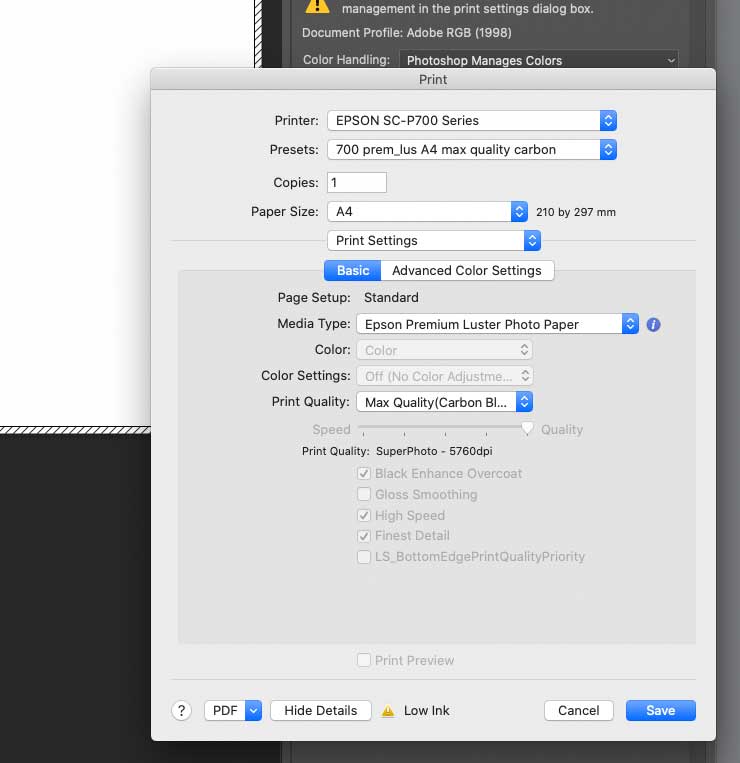Open the Color mode dropdown
740x763 pixels.
click(x=445, y=350)
